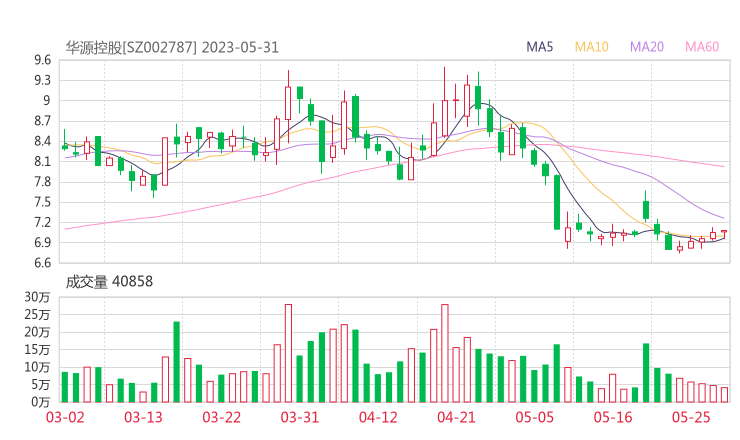
Task: Click the 7.5 price axis value
Action: click(42, 202)
